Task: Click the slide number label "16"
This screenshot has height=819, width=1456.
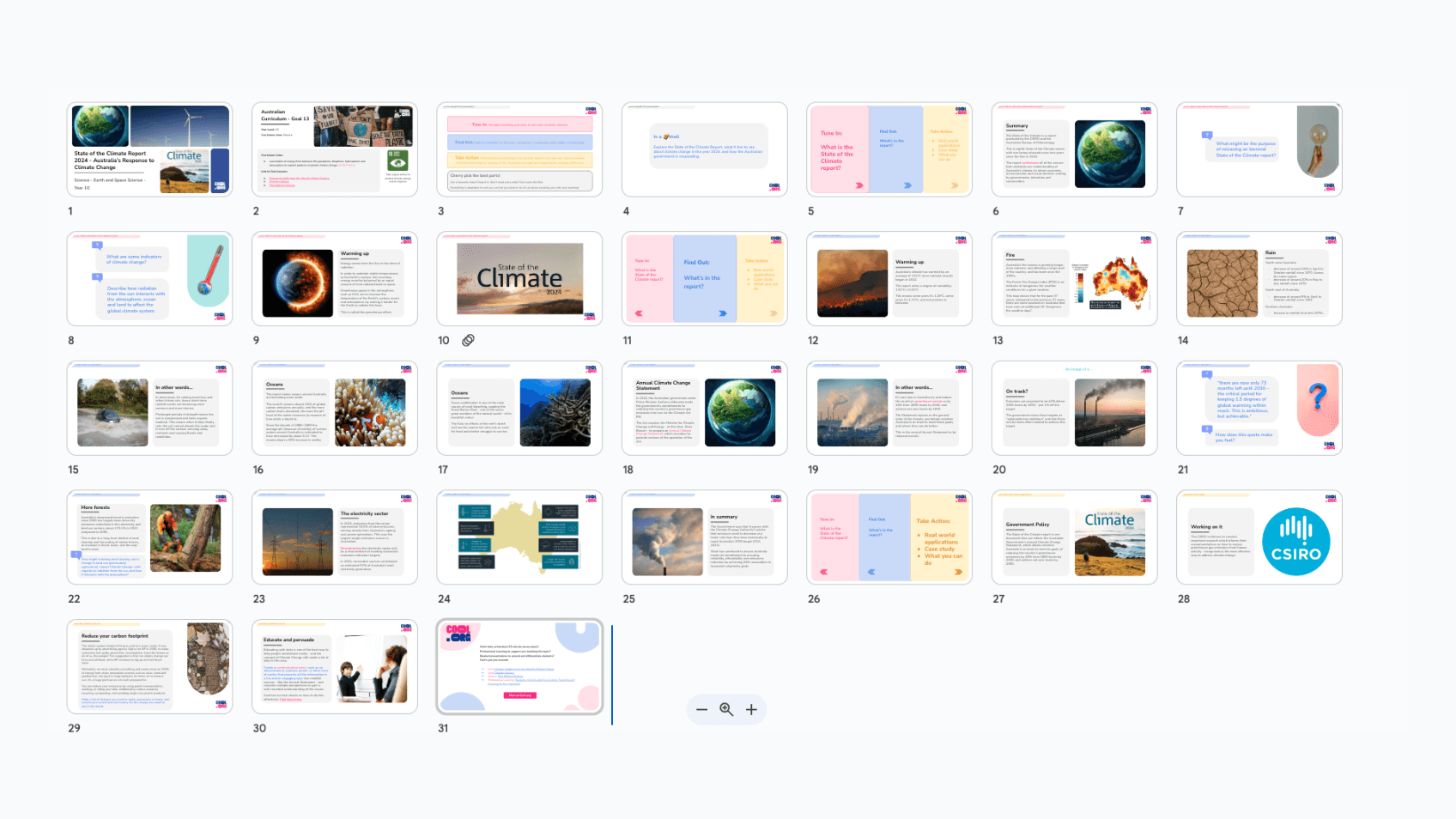Action: coord(258,470)
